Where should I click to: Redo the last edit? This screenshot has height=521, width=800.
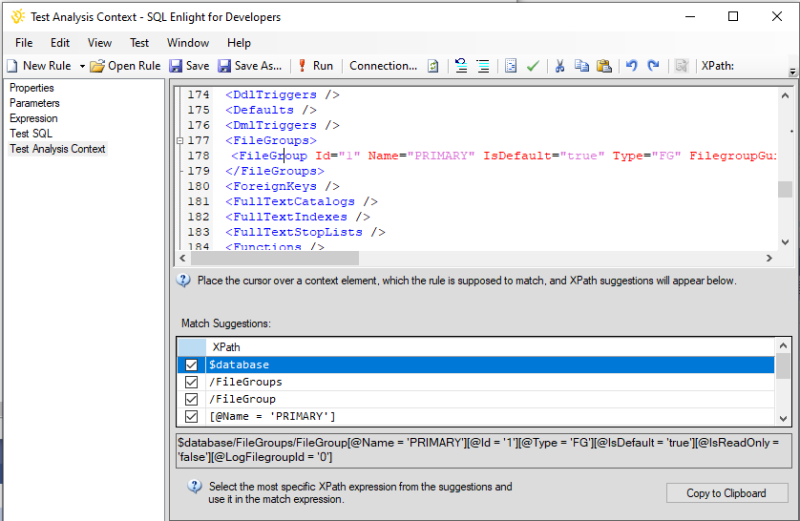click(x=654, y=66)
